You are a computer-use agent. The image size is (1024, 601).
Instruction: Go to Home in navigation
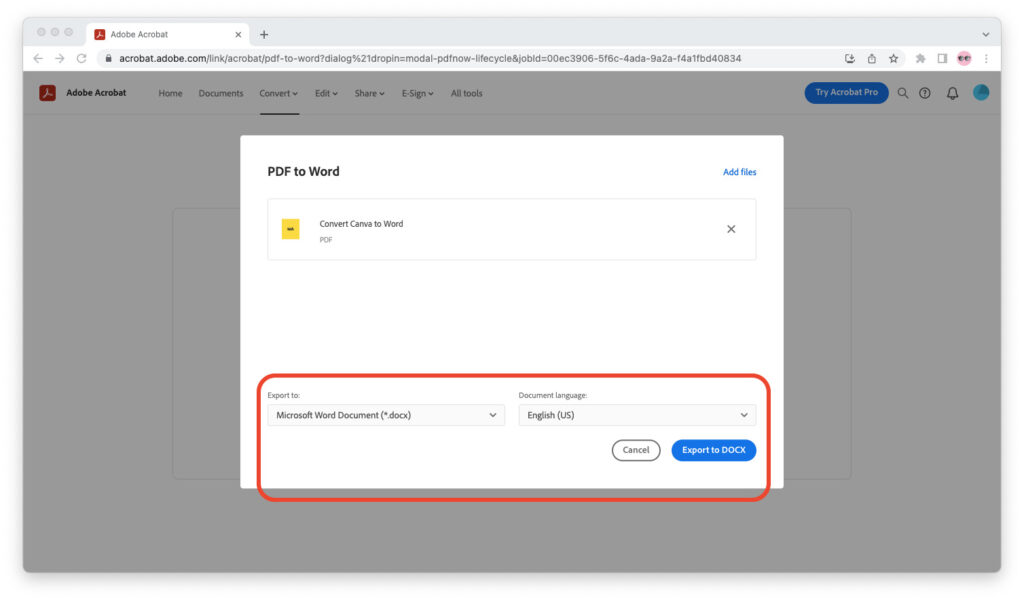click(x=170, y=93)
